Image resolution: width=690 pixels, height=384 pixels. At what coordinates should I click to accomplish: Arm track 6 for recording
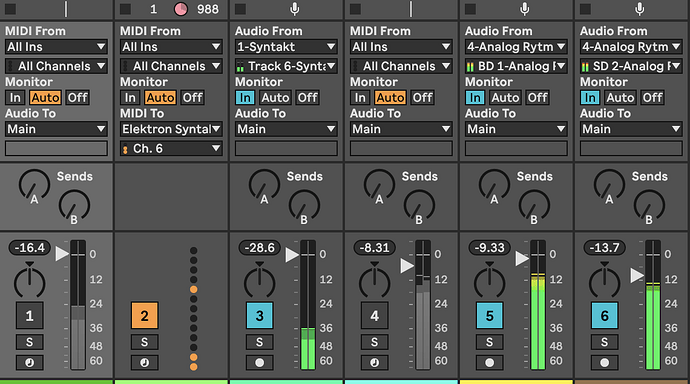tap(605, 362)
